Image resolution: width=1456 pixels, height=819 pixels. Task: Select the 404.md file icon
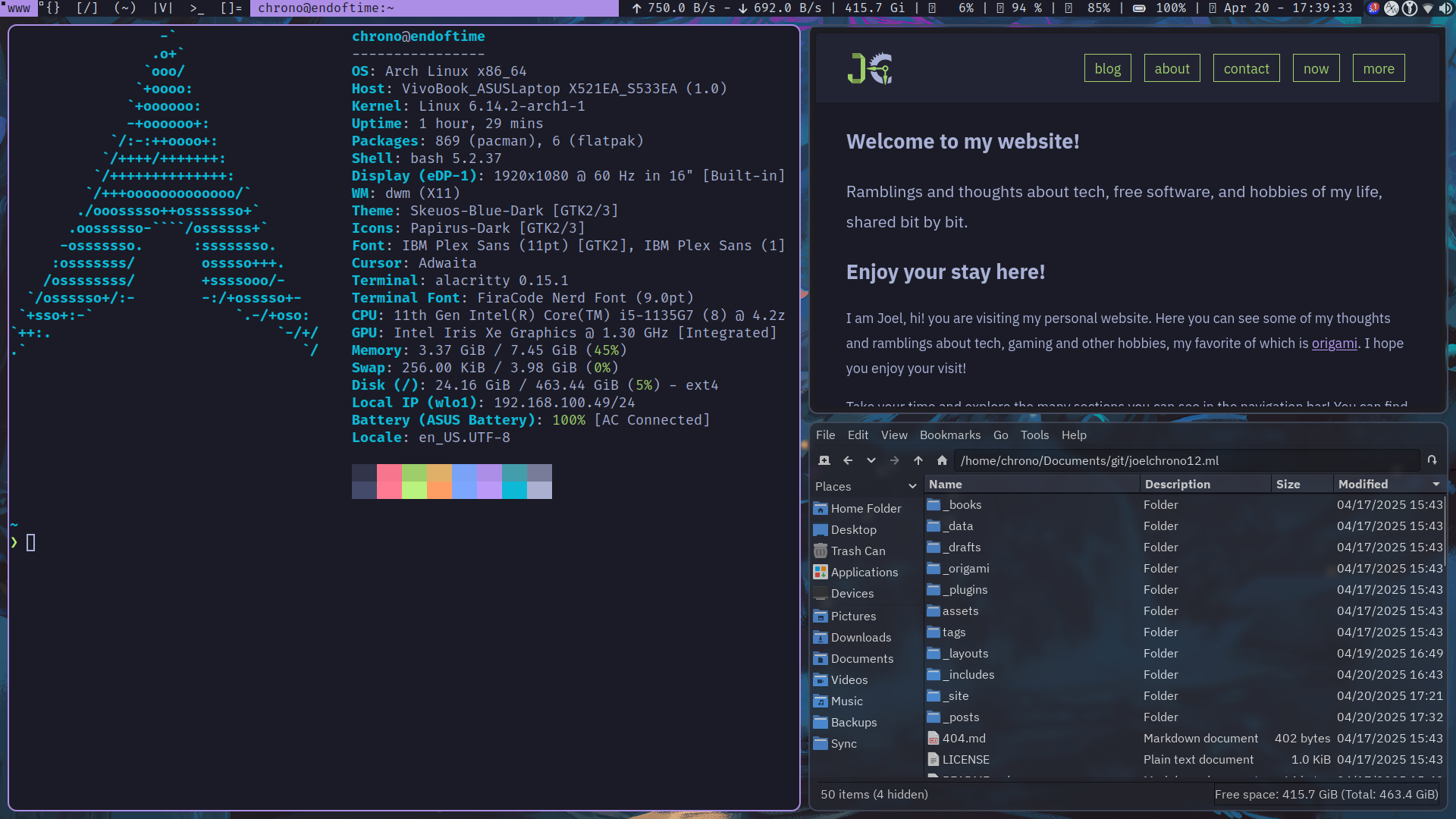[x=934, y=738]
